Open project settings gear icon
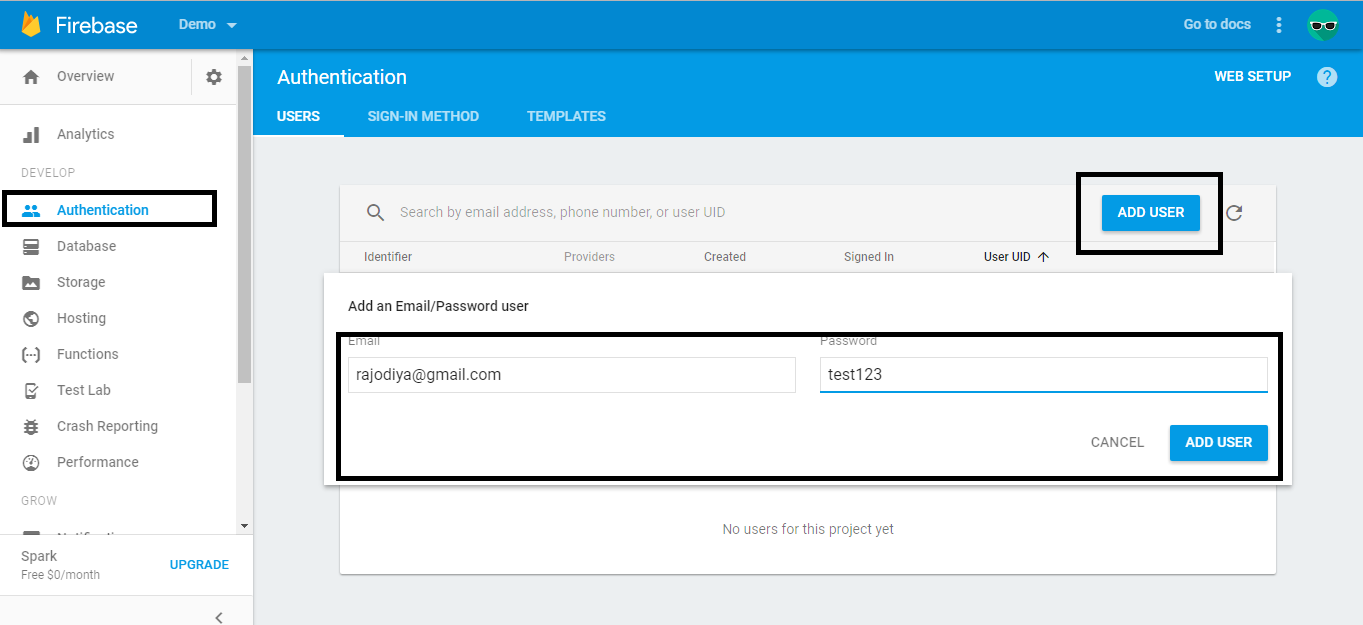Screen dimensions: 1363x625 (x=214, y=77)
